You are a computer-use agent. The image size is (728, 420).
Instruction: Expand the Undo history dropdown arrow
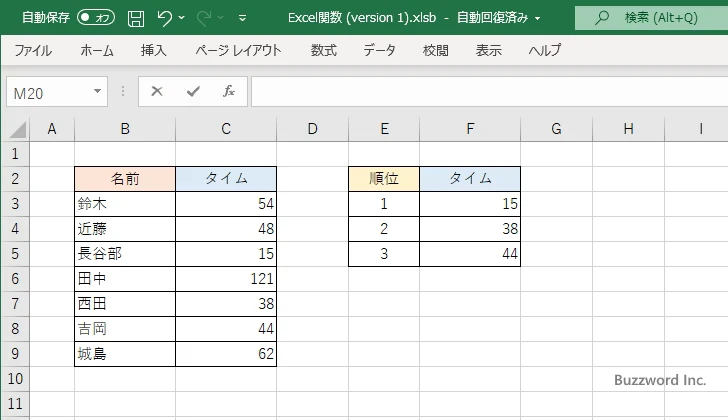pyautogui.click(x=184, y=18)
